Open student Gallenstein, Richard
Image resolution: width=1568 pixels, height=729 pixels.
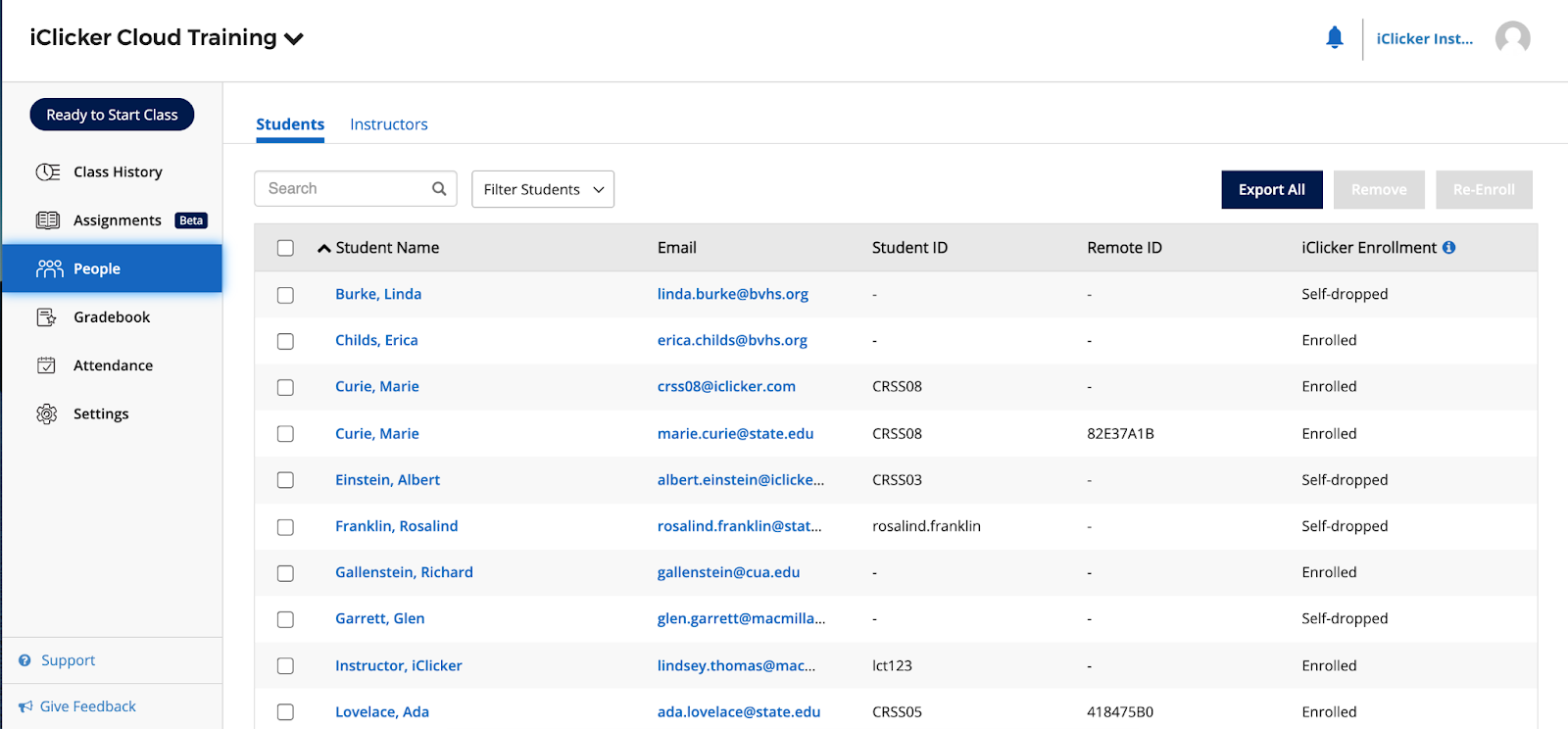point(404,572)
